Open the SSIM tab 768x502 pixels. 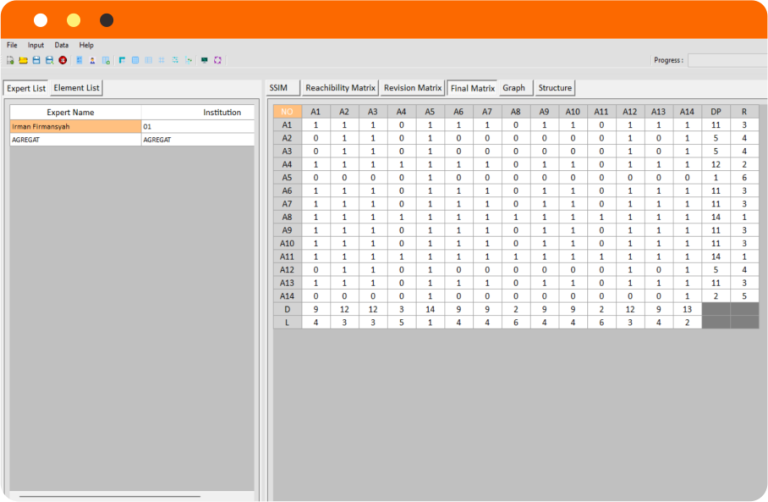pyautogui.click(x=283, y=88)
